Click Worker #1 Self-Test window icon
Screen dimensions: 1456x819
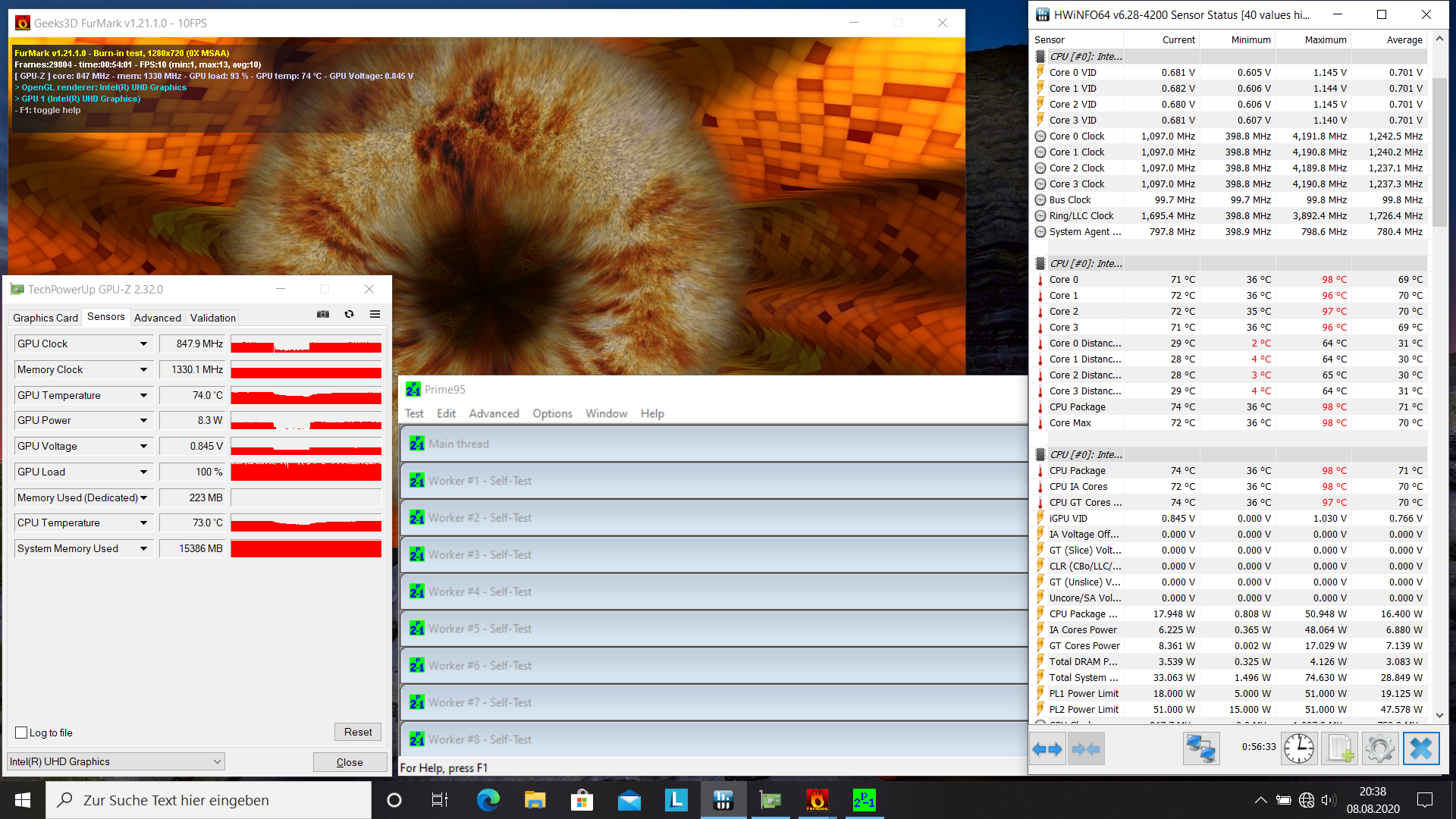(416, 481)
